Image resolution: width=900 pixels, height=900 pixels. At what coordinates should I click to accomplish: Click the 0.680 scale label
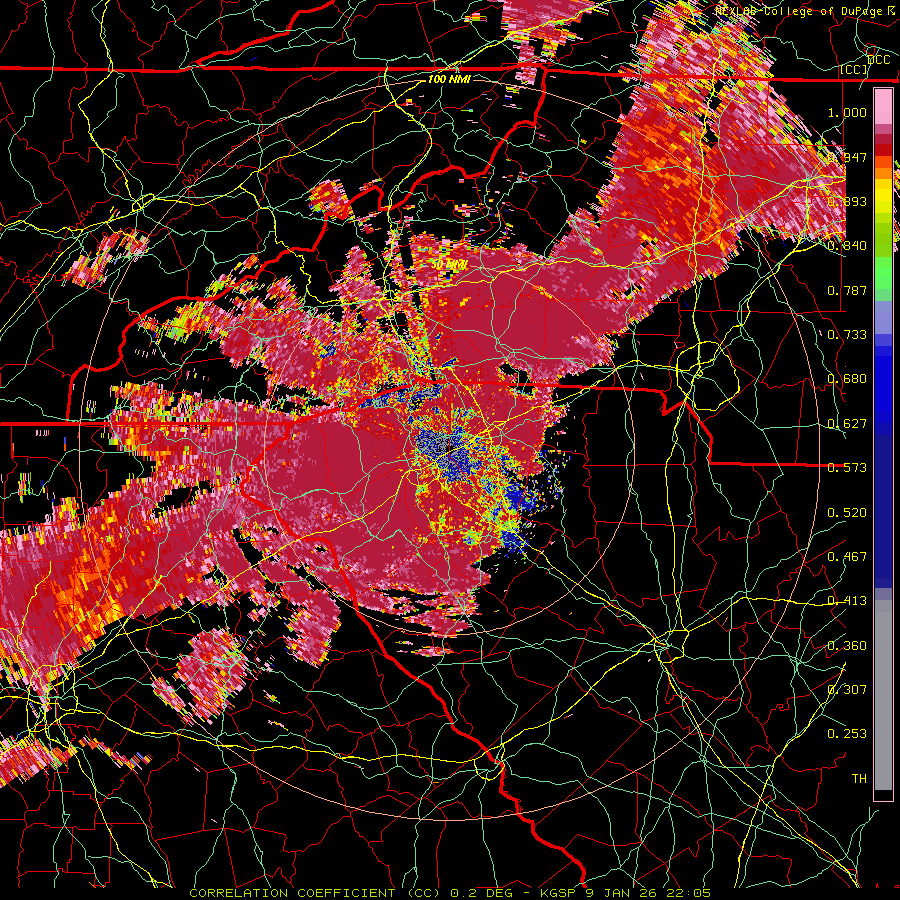[847, 379]
